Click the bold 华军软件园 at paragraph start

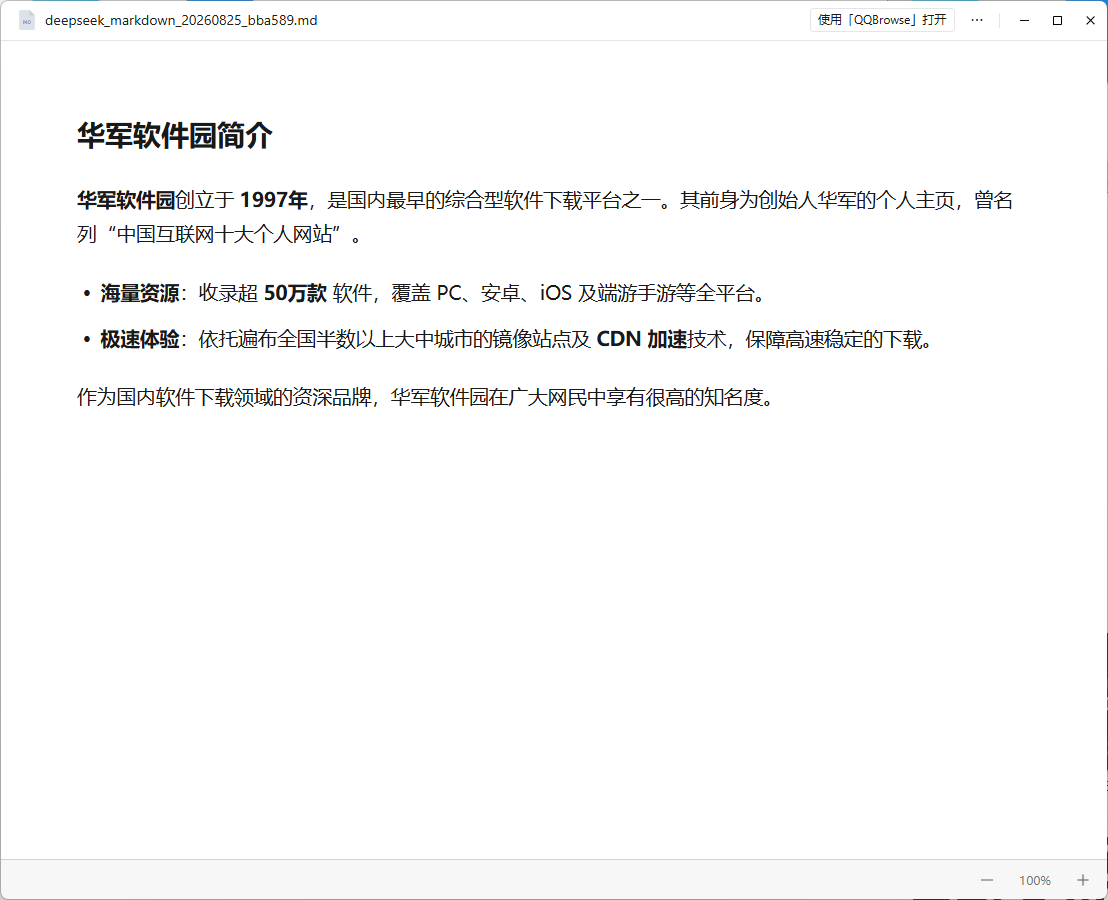[x=126, y=200]
